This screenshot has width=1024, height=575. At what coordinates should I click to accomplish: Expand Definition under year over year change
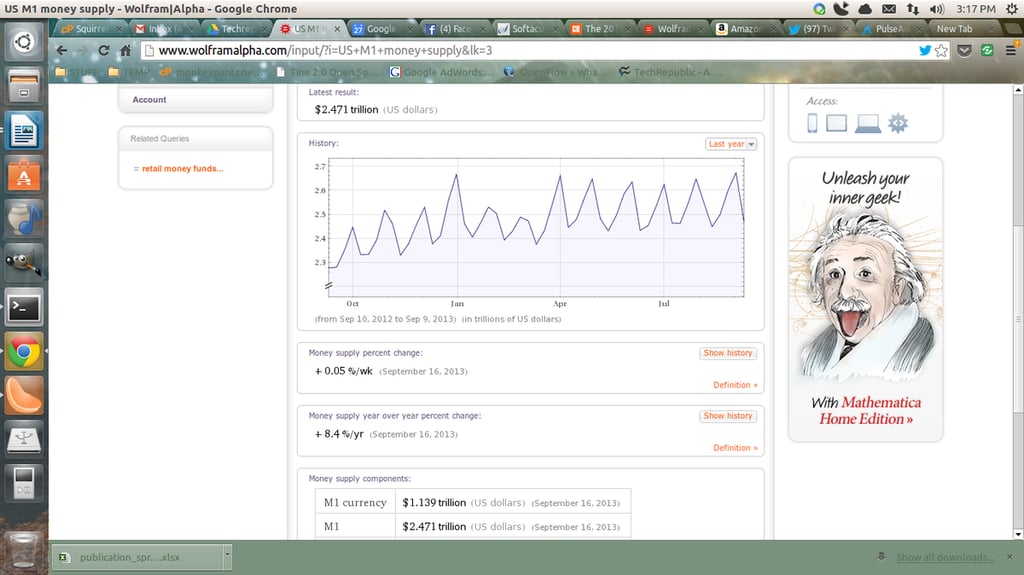coord(735,448)
